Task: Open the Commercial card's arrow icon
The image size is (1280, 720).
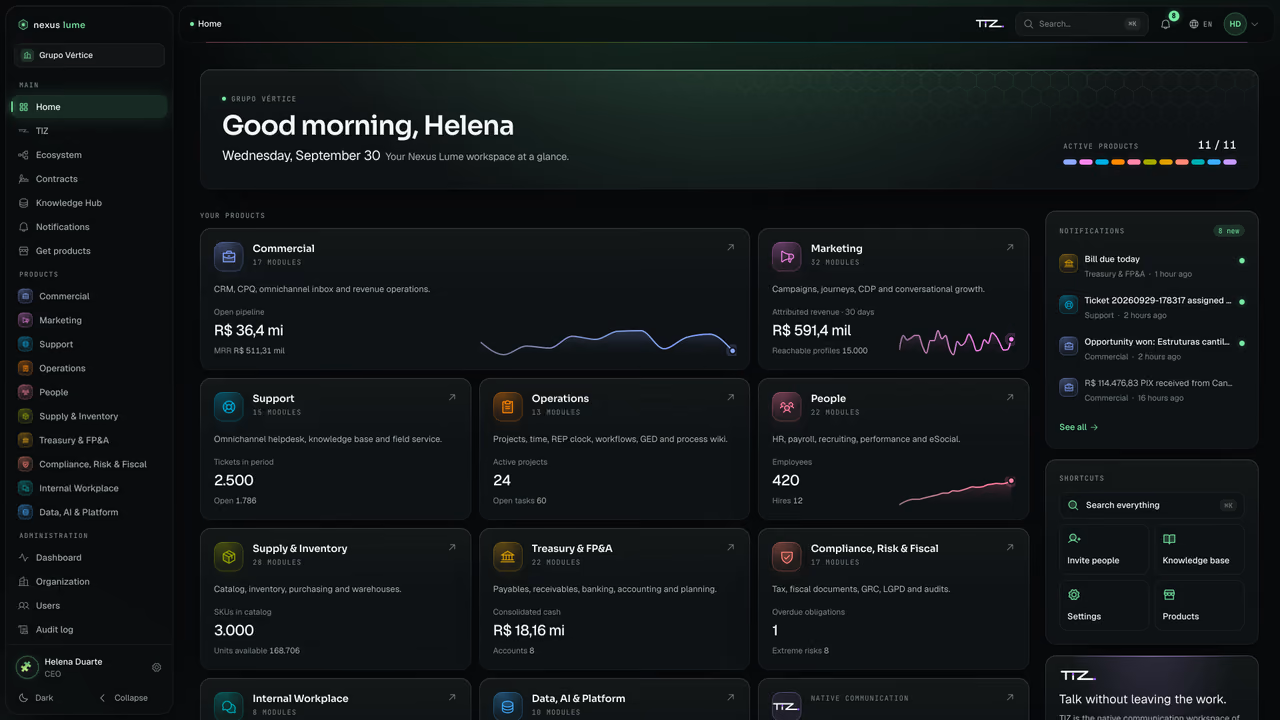Action: 731,248
